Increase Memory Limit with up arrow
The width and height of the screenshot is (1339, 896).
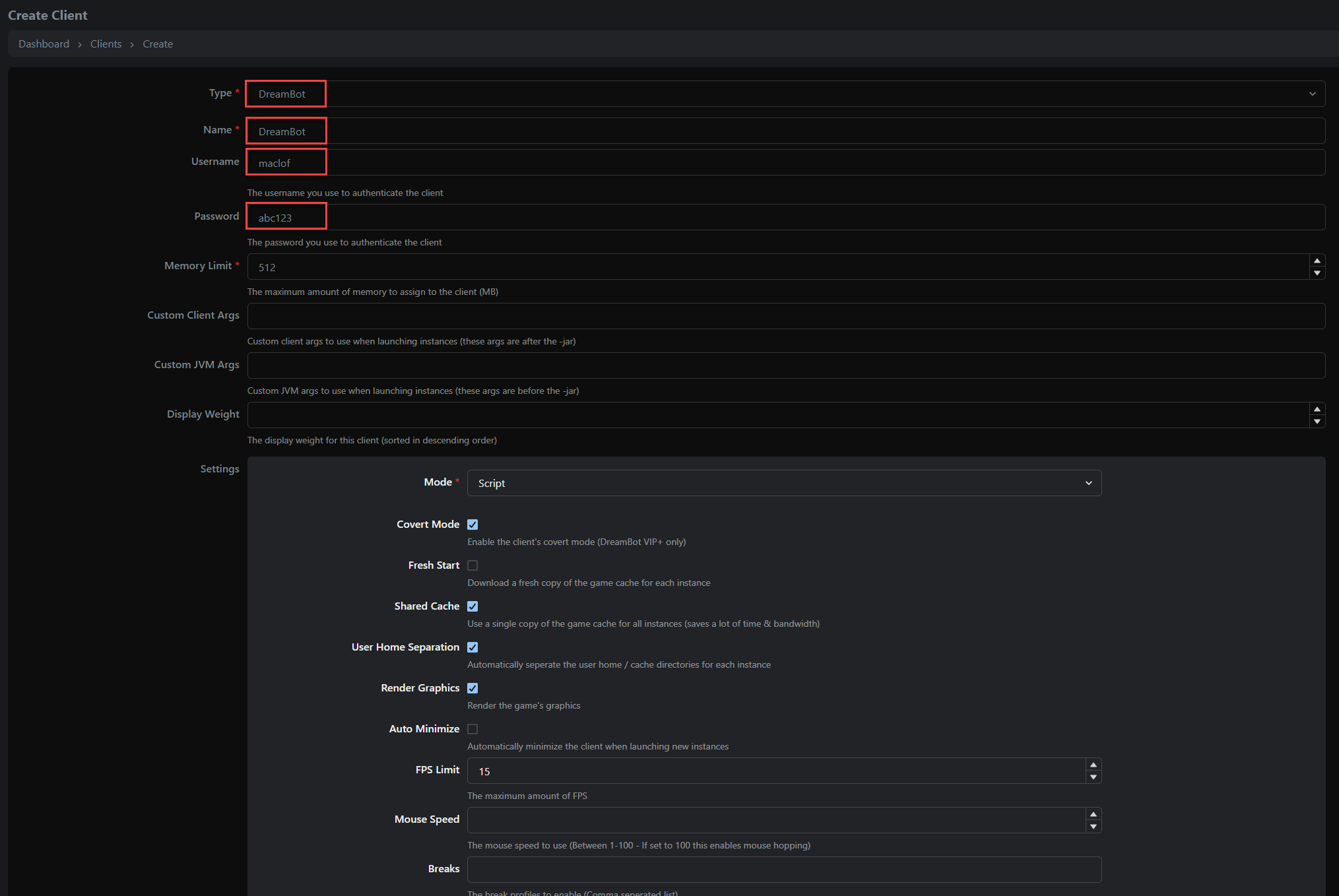click(1317, 261)
